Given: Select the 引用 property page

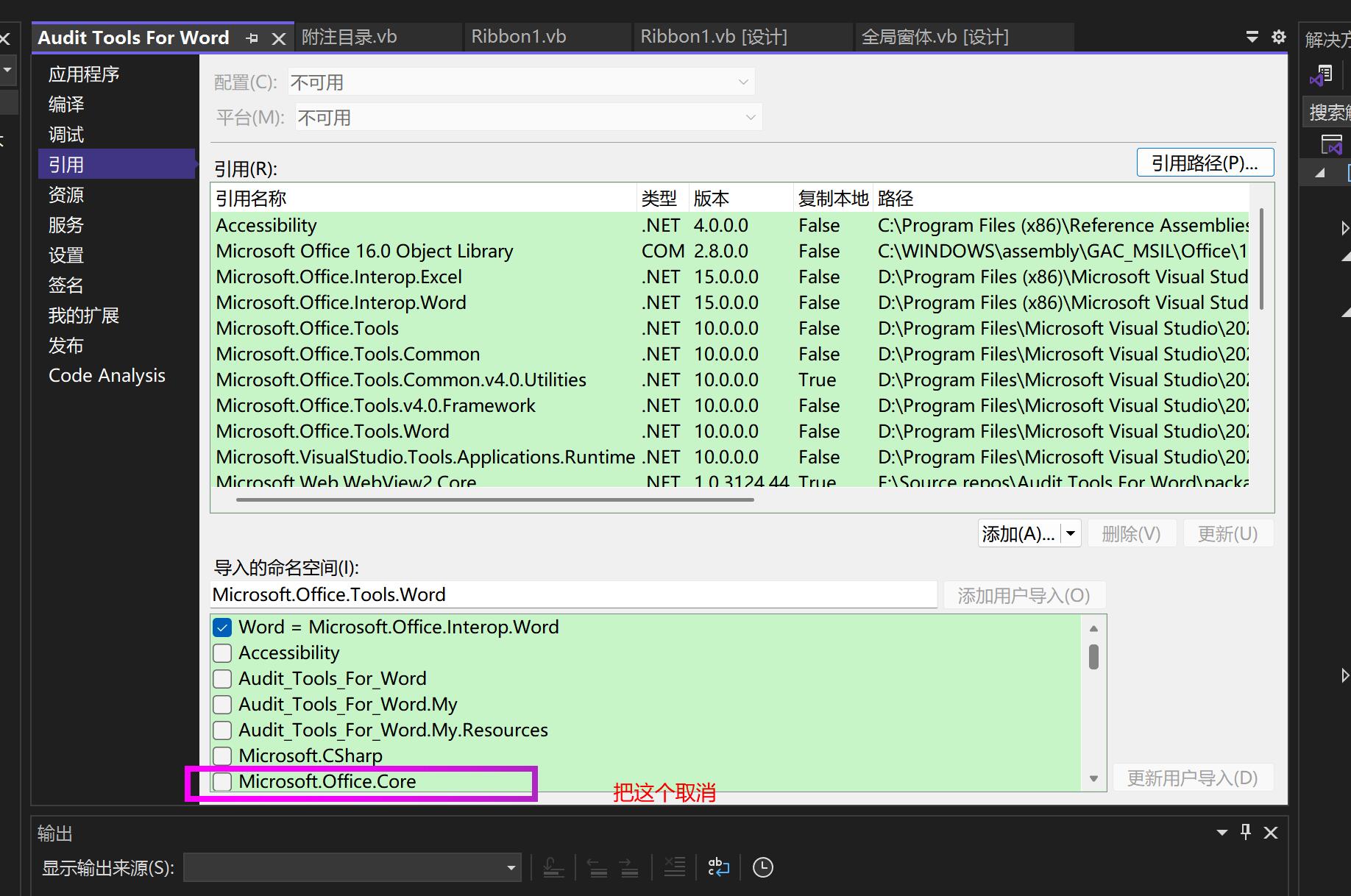Looking at the screenshot, I should [117, 164].
